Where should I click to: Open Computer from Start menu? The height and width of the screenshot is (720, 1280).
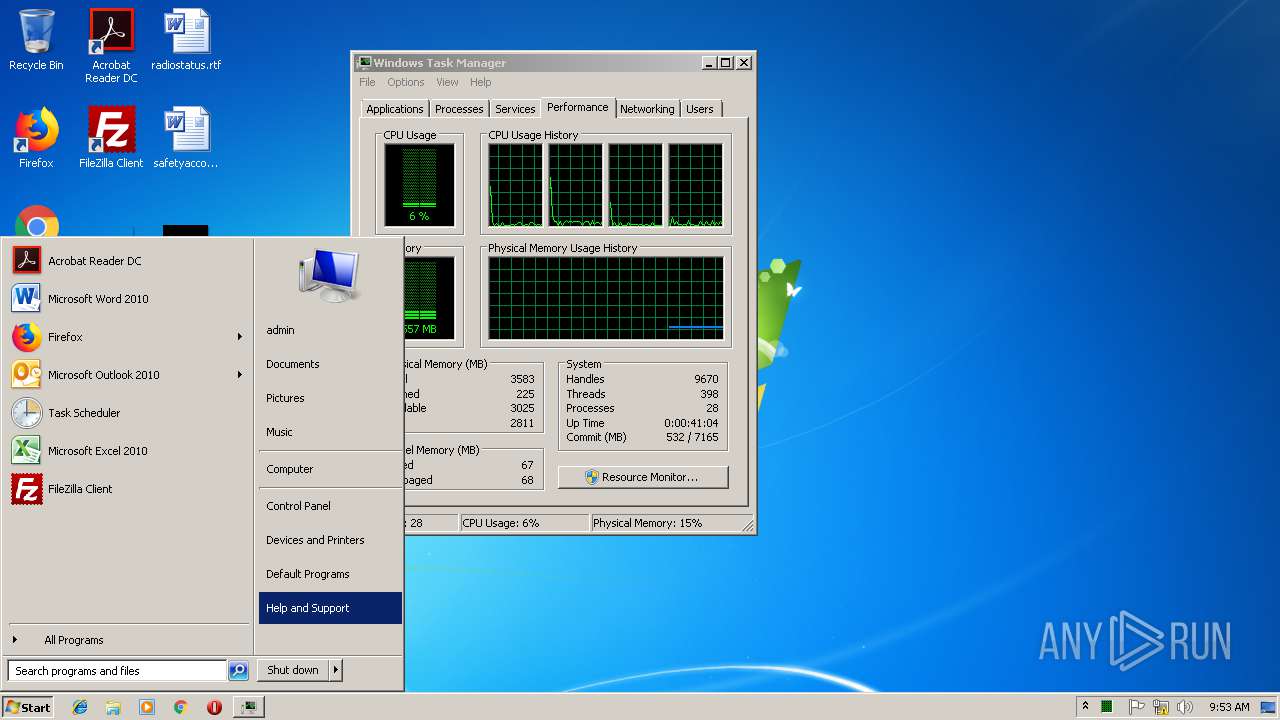pos(330,469)
